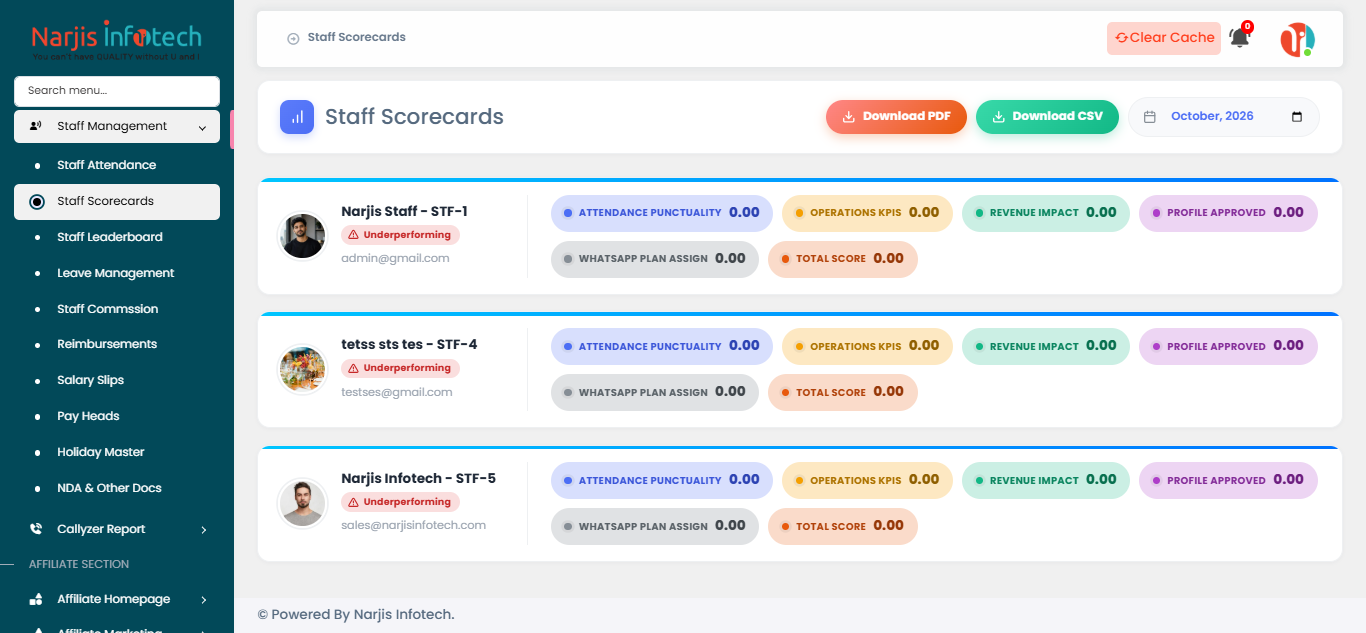Click the Total Score pill for STF-5
The height and width of the screenshot is (633, 1366).
click(843, 526)
